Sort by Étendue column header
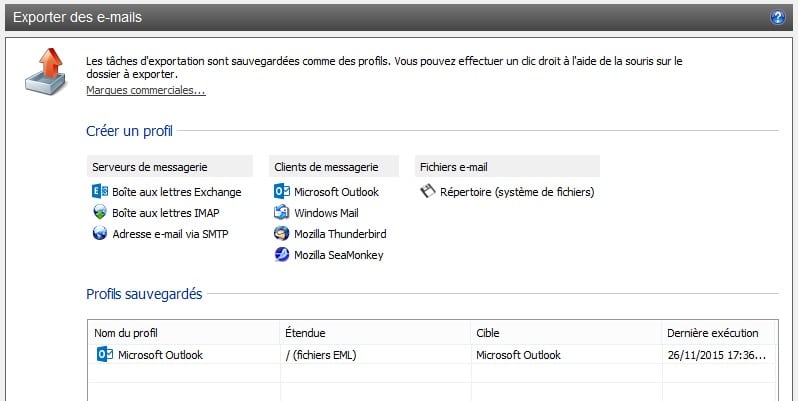Screen dimensions: 798x401 [306, 332]
